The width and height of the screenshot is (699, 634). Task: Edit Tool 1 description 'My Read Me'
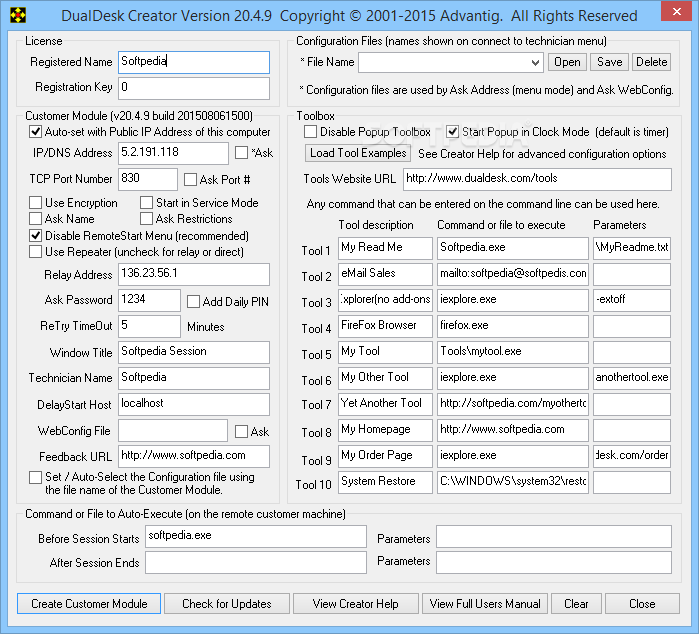385,248
